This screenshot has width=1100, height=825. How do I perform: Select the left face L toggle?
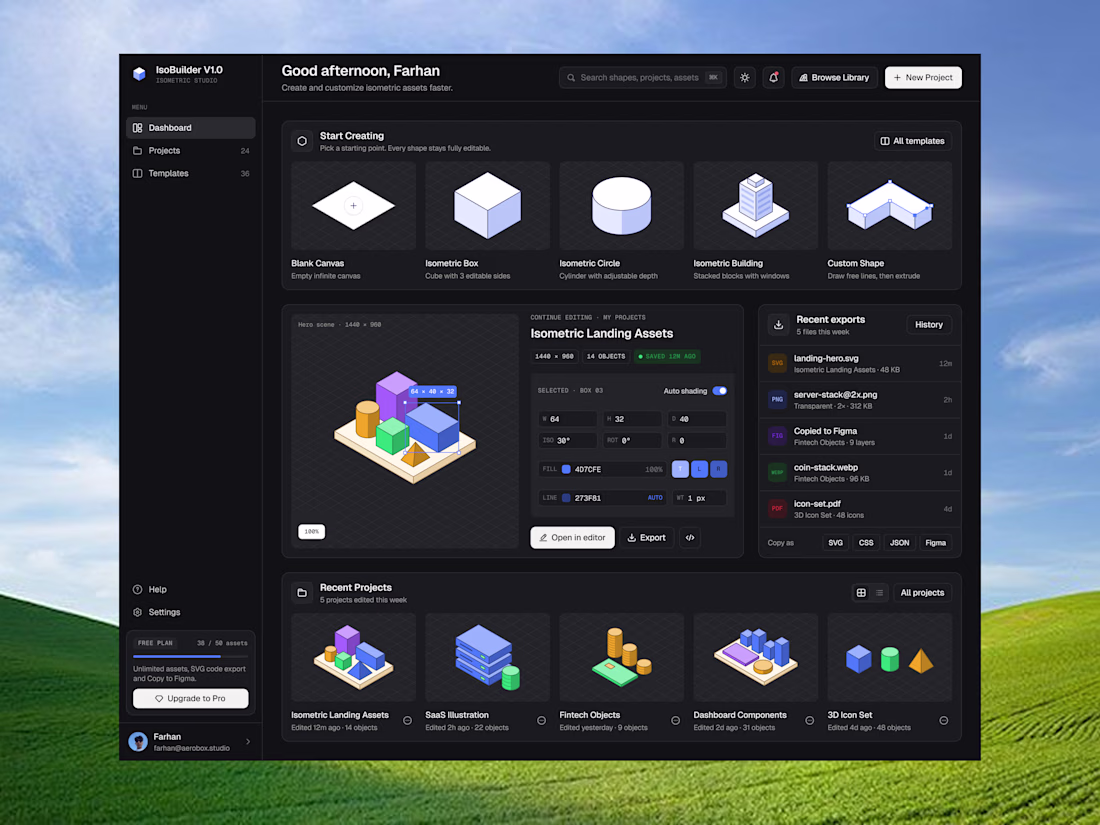(699, 469)
